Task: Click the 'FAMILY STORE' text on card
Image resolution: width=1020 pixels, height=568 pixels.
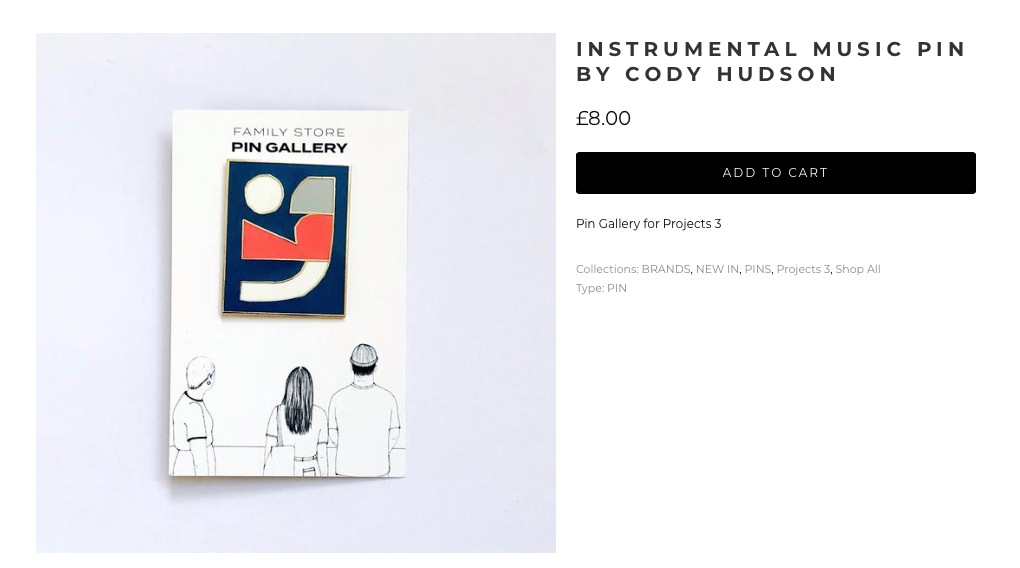Action: pos(289,132)
